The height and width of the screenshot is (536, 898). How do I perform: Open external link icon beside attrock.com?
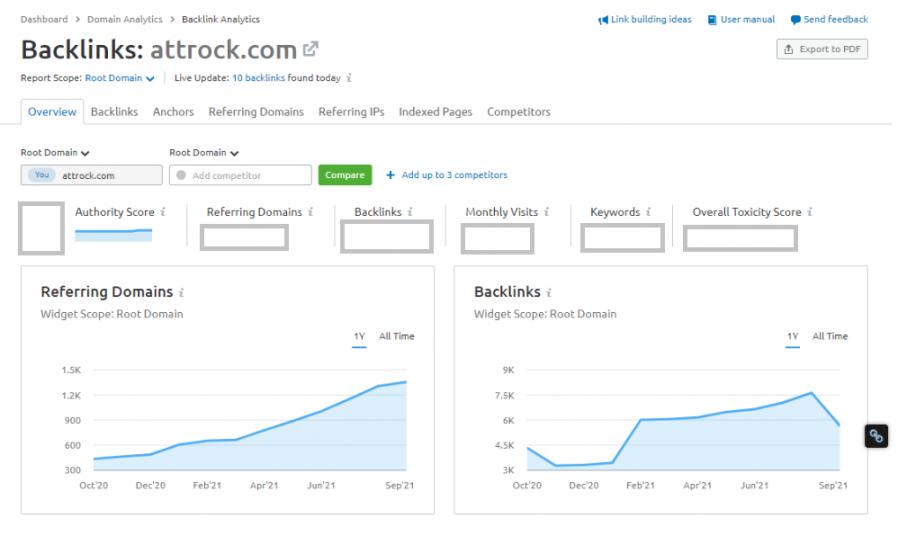click(x=311, y=49)
